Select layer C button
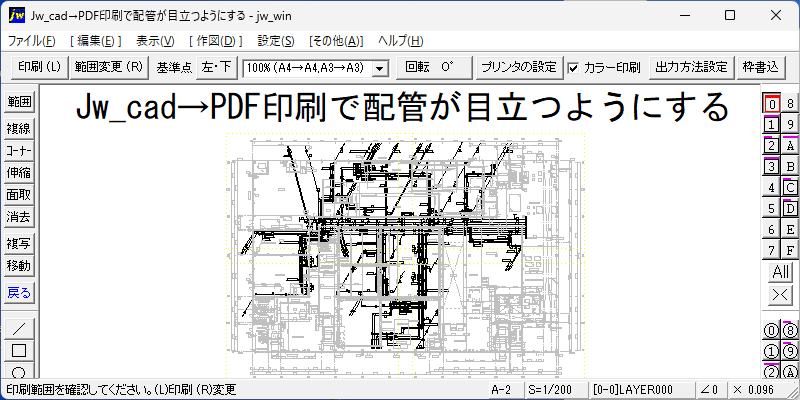This screenshot has height=400, width=800. click(x=790, y=187)
